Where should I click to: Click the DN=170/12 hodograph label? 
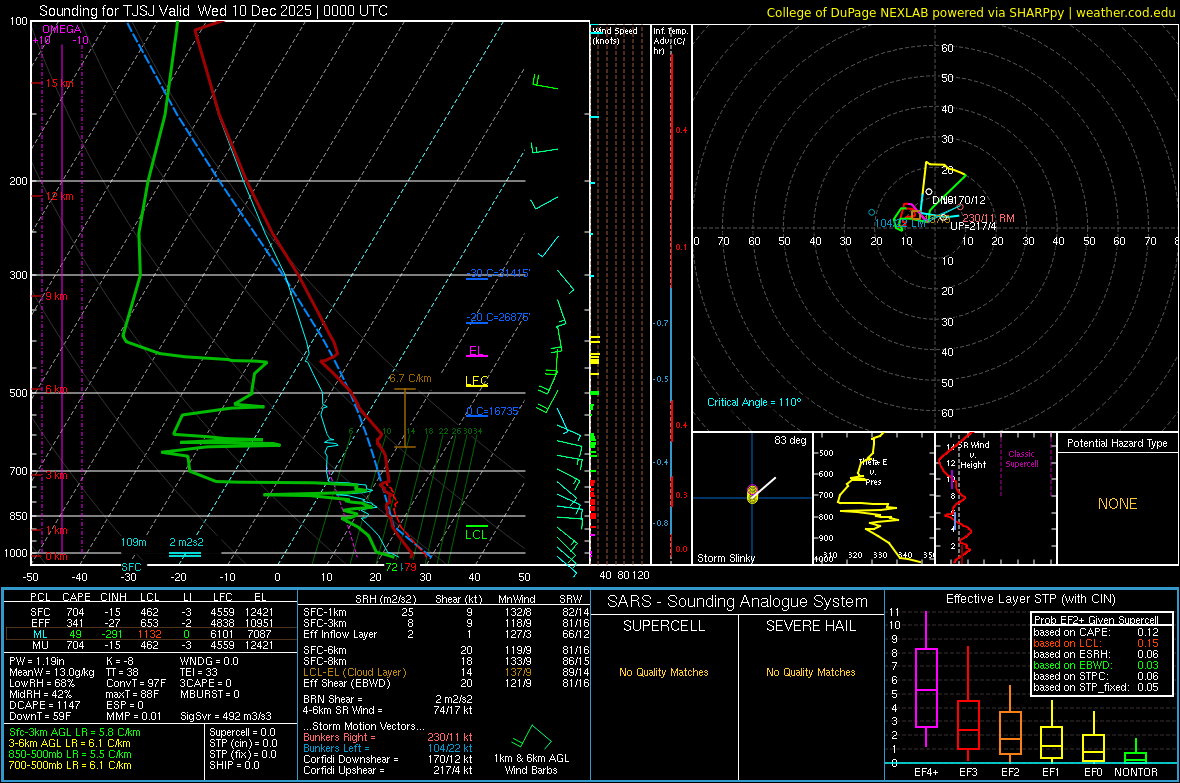[x=958, y=200]
